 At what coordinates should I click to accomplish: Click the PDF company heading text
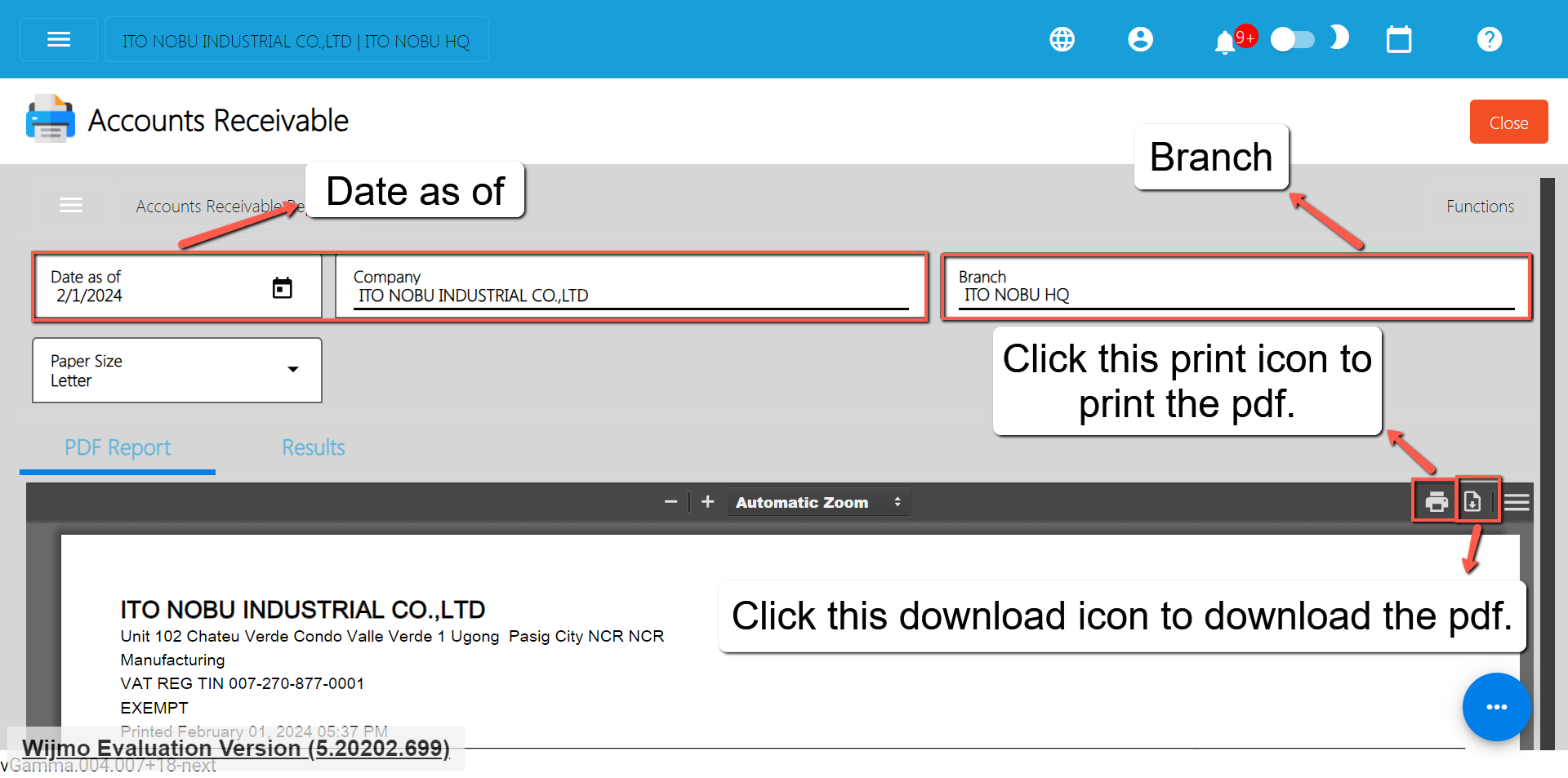coord(303,610)
